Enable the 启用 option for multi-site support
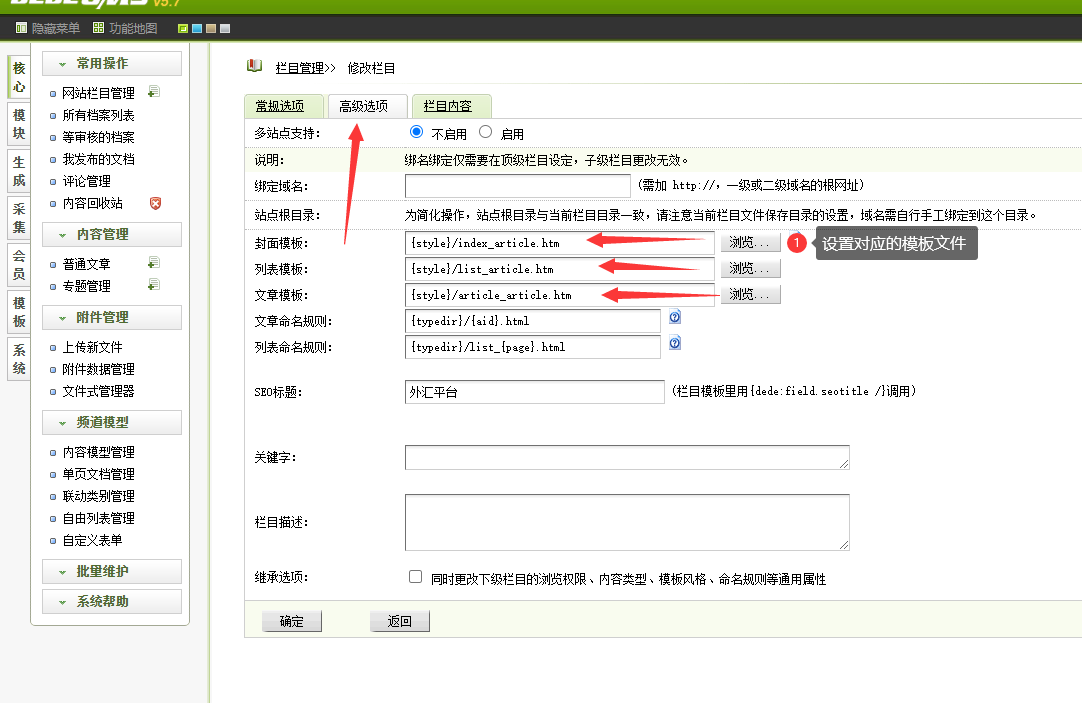The width and height of the screenshot is (1082, 703). (x=484, y=130)
